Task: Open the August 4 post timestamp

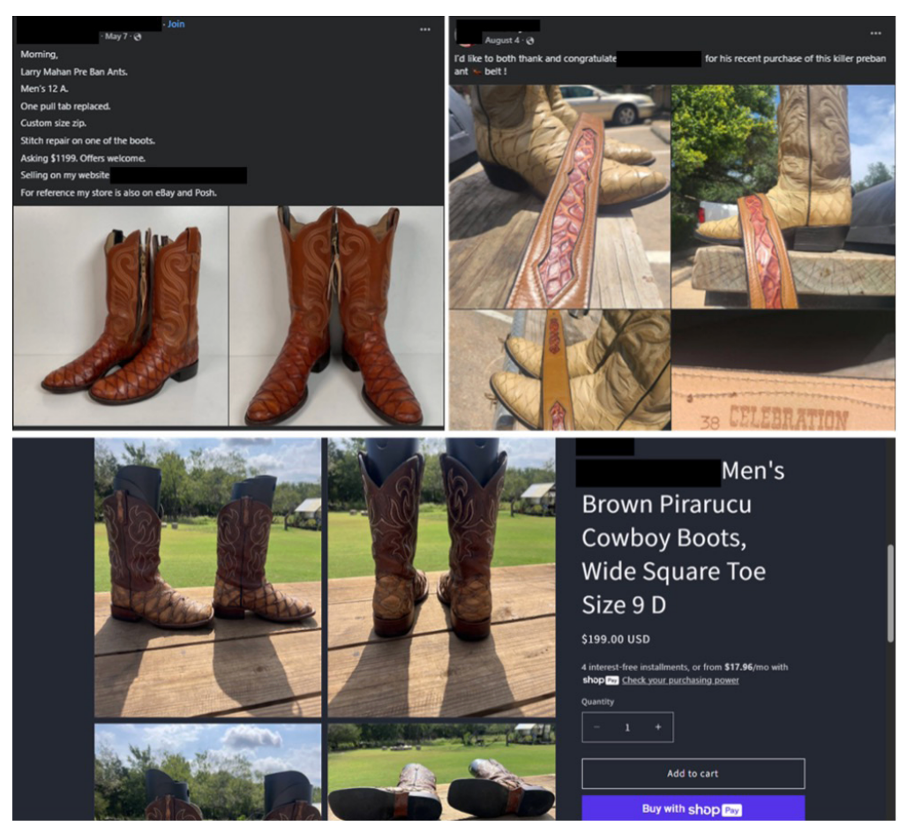Action: (502, 40)
